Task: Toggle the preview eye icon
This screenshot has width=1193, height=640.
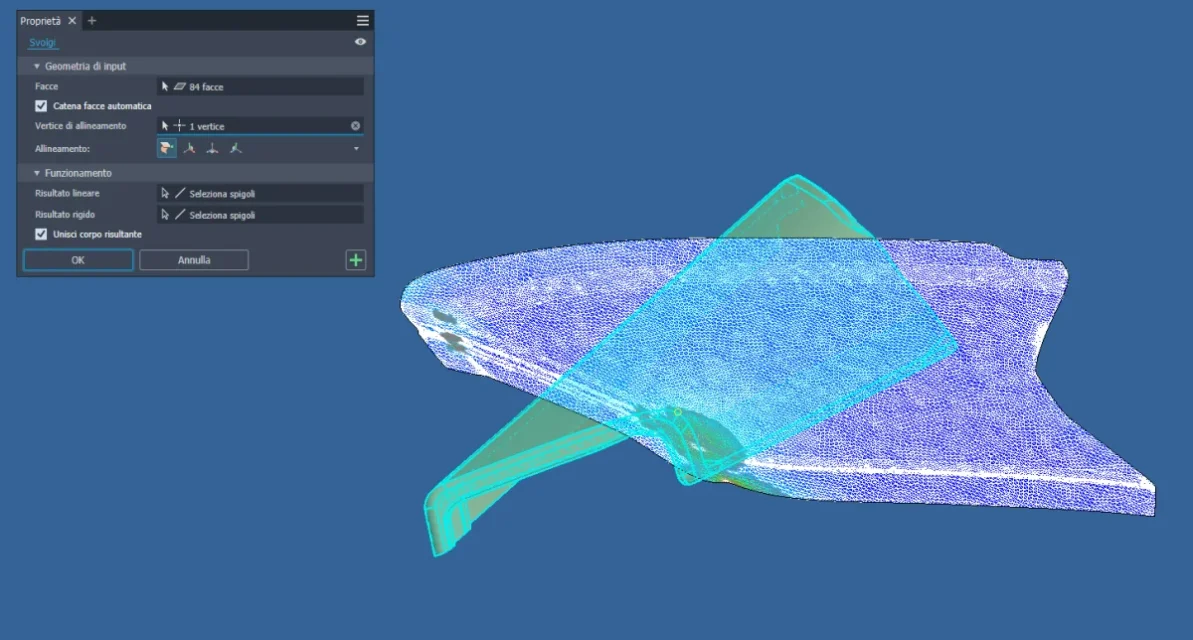Action: [x=360, y=42]
